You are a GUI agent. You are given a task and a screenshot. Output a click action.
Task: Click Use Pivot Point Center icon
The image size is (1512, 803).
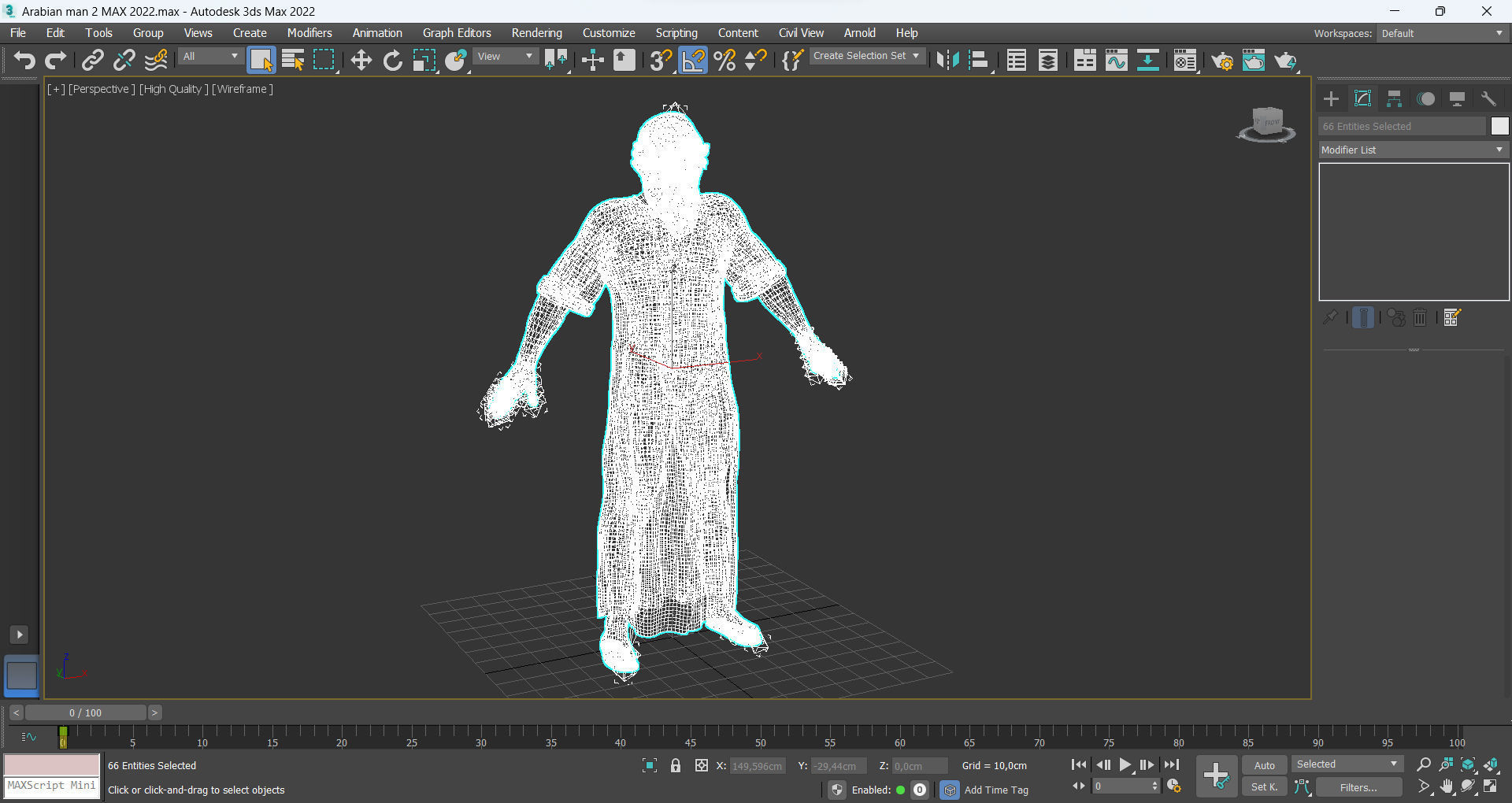coord(556,60)
